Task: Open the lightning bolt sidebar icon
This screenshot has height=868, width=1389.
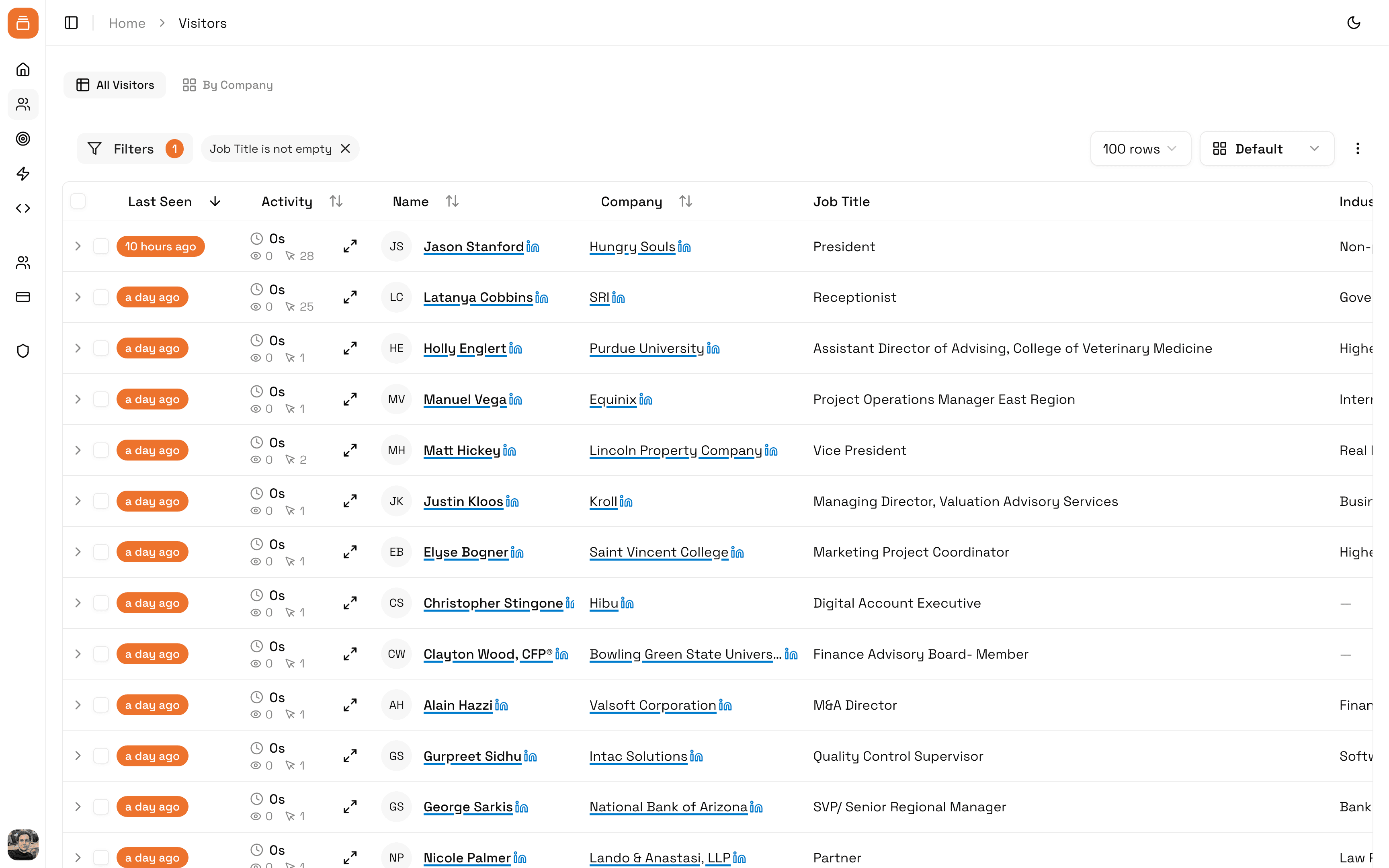Action: pos(23,173)
